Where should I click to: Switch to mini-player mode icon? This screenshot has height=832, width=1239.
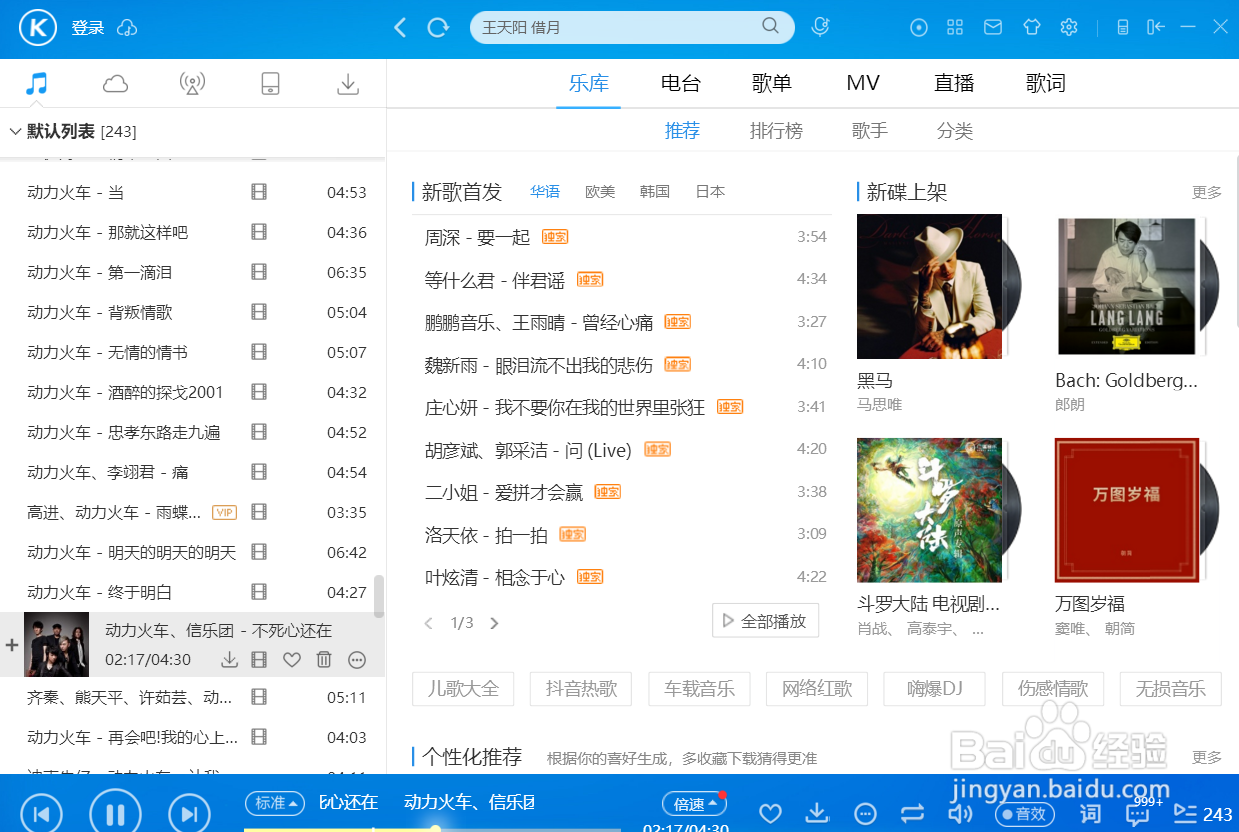click(x=1123, y=28)
